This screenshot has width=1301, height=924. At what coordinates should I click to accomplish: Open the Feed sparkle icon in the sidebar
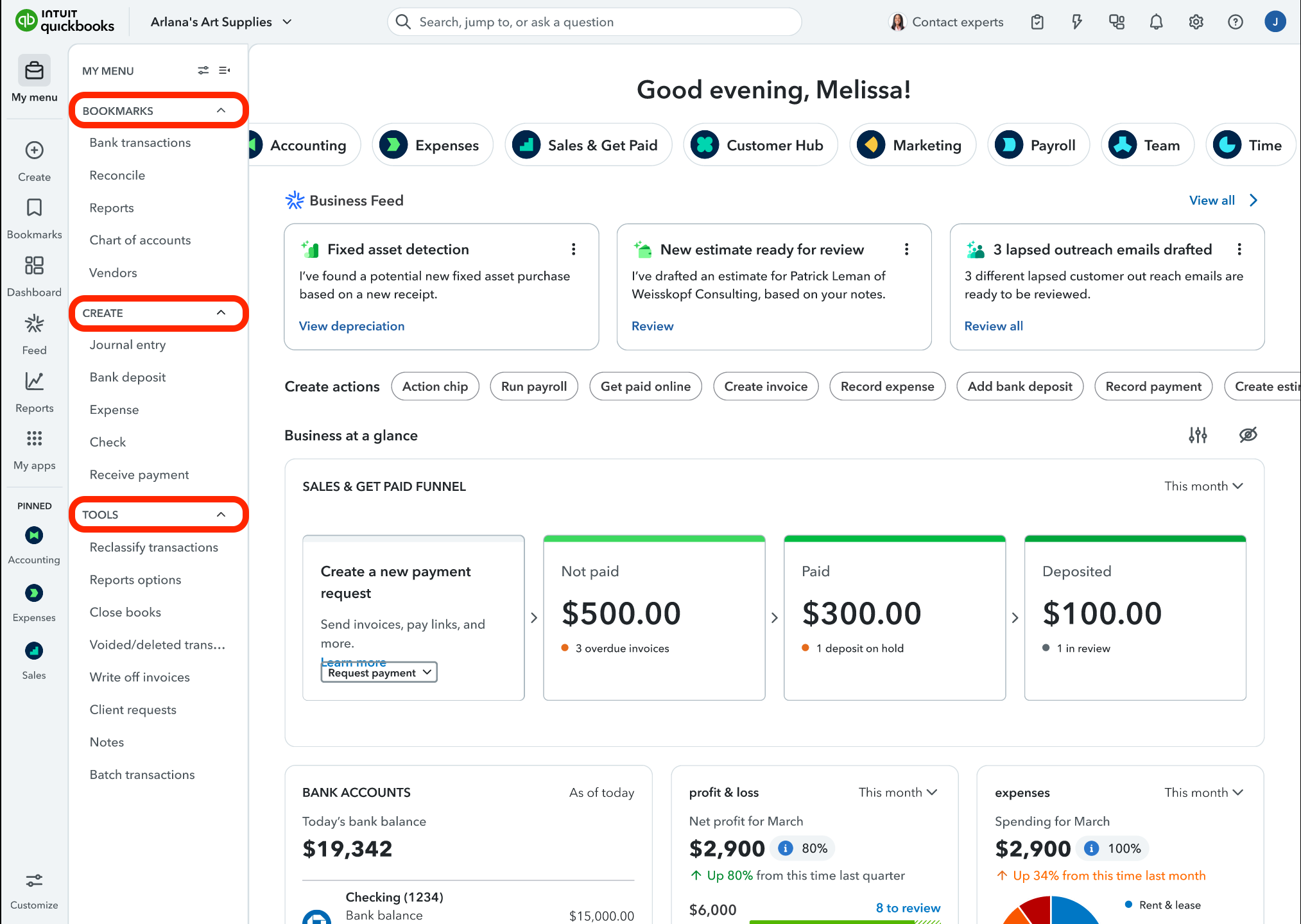pos(34,324)
